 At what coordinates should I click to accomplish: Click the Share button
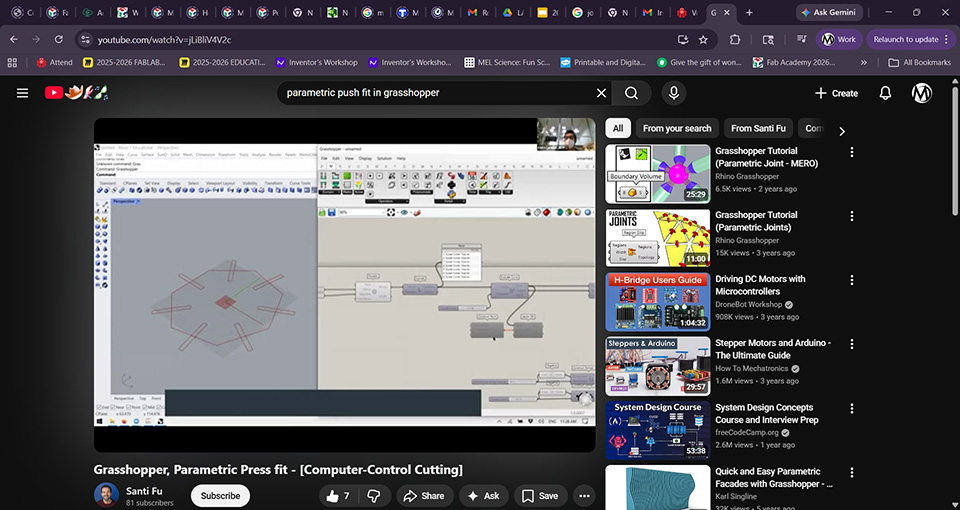coord(424,496)
